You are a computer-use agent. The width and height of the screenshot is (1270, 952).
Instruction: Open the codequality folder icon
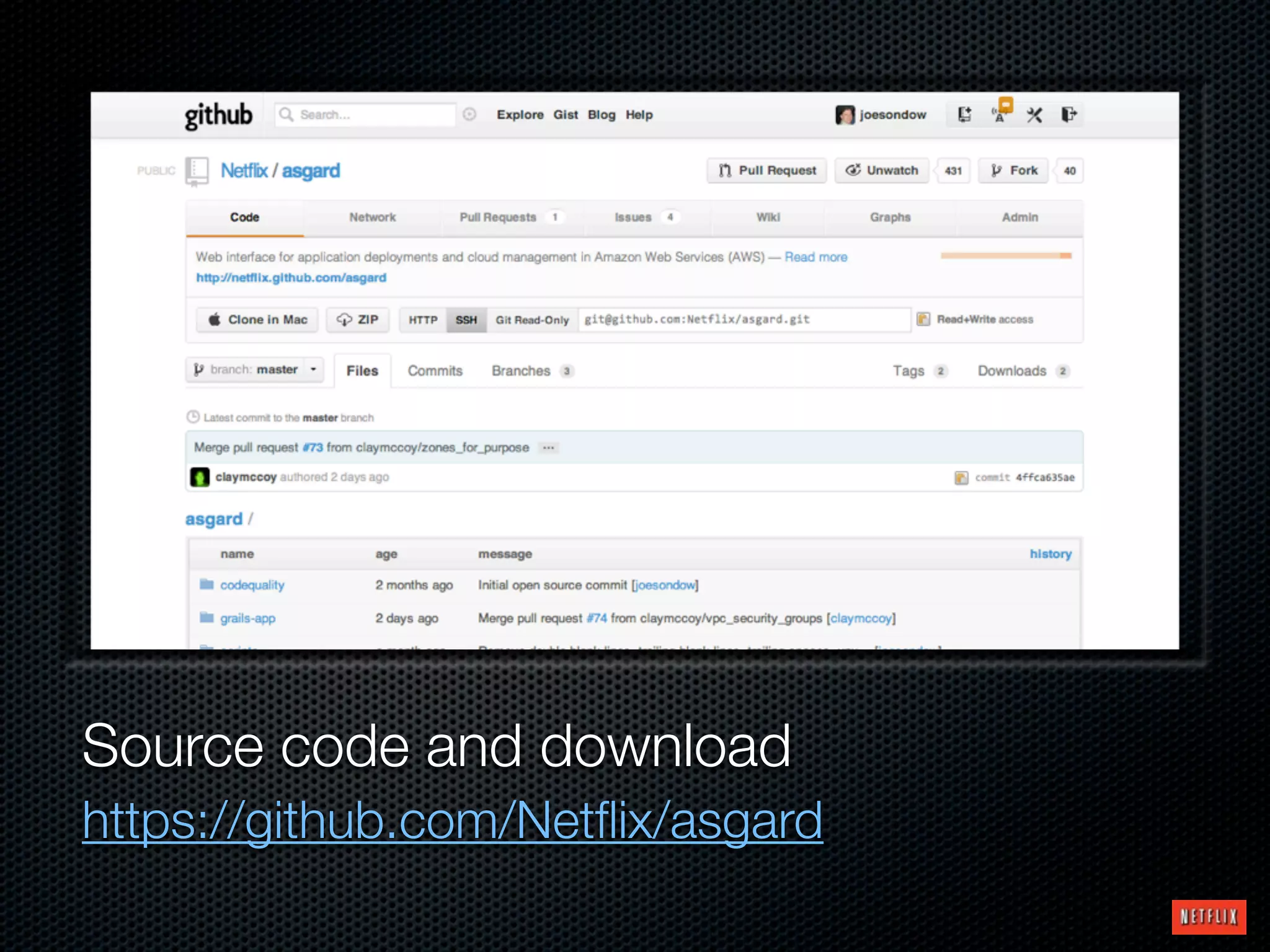(206, 584)
